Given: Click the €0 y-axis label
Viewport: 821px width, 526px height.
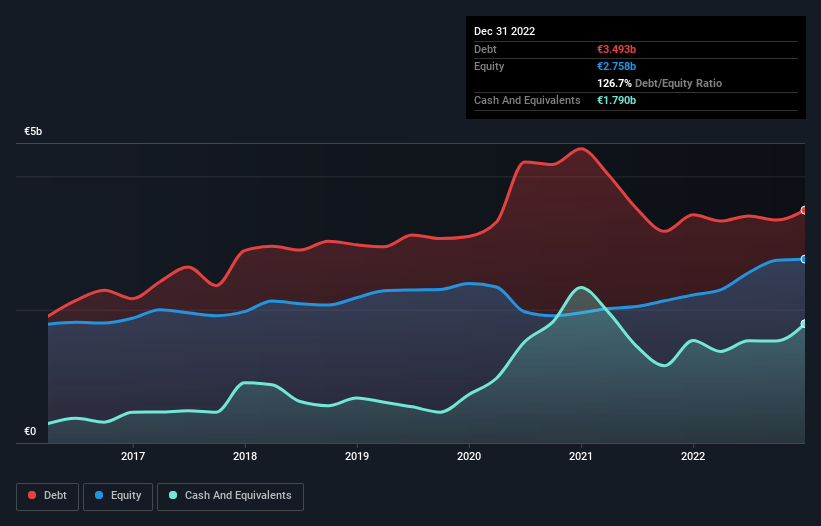Looking at the screenshot, I should 30,431.
